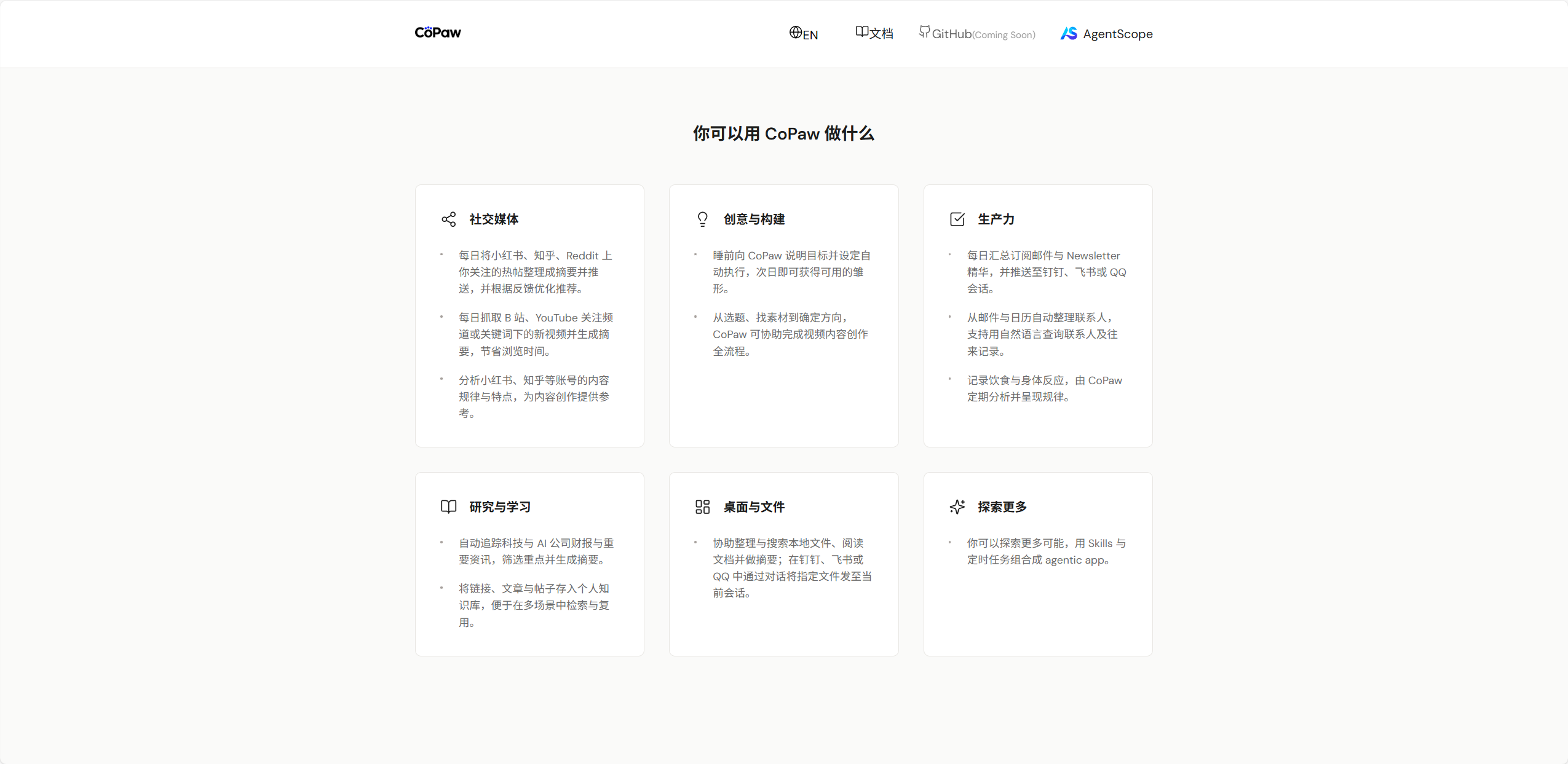1568x764 pixels.
Task: Click the checkbox icon on 生产力 card
Action: pos(957,219)
